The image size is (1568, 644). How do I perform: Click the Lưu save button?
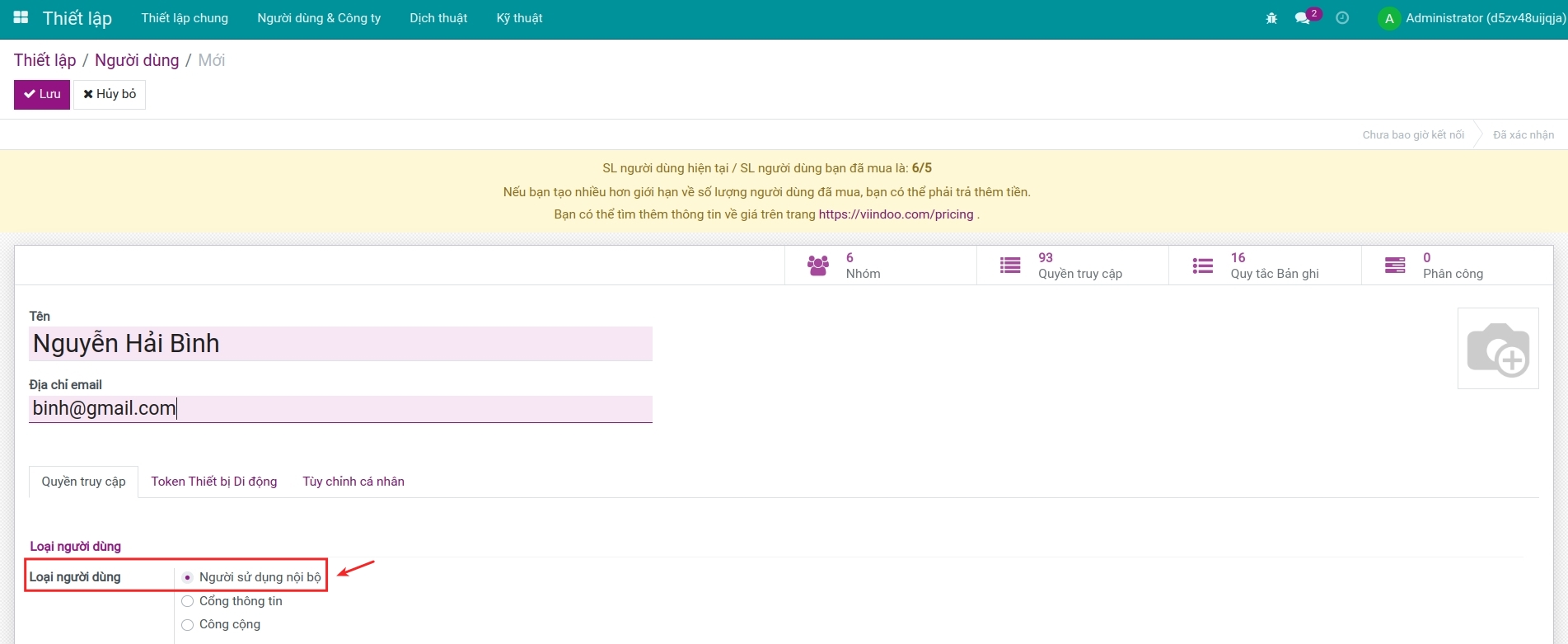(x=42, y=94)
